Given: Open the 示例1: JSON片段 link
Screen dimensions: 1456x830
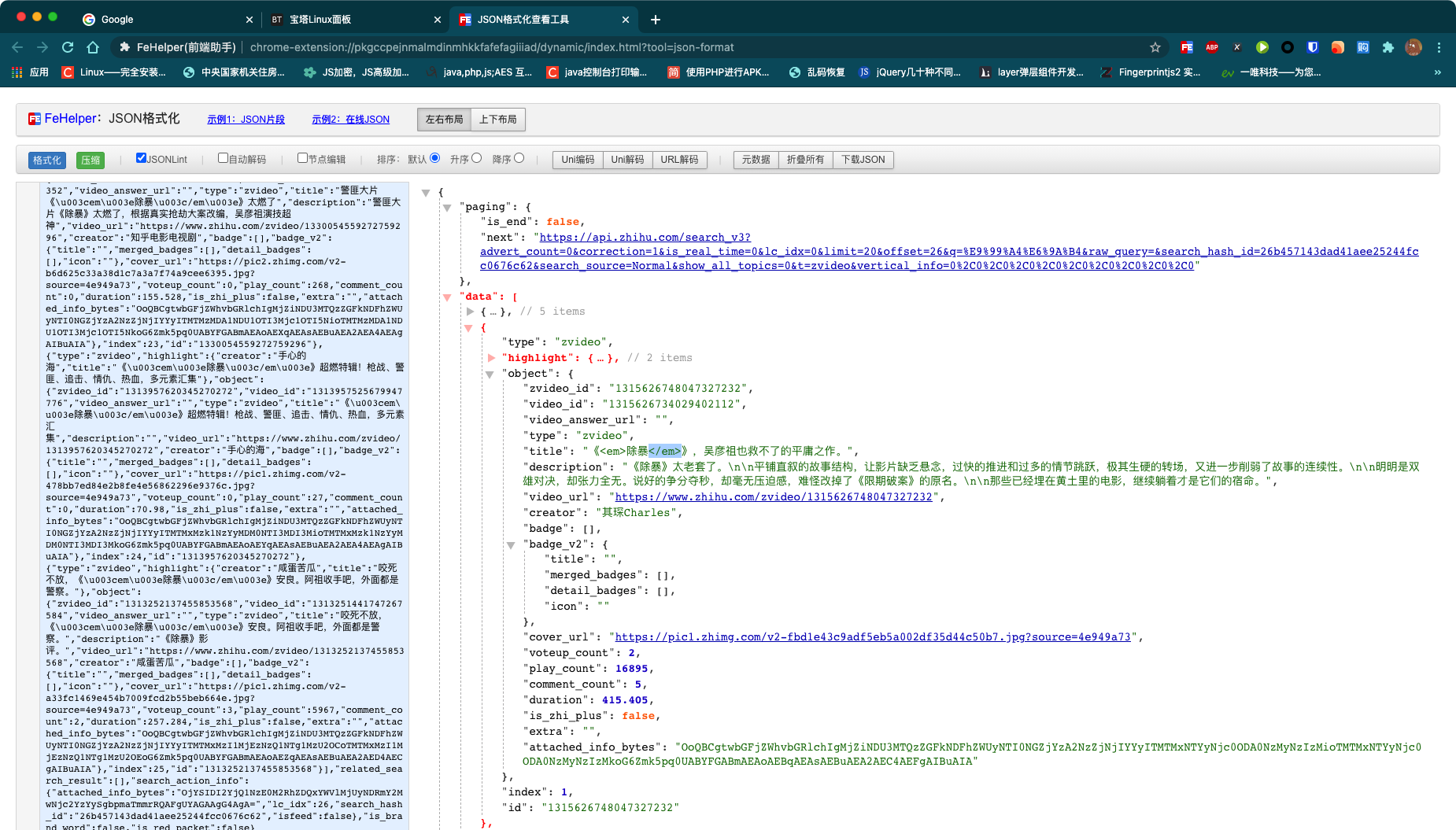Looking at the screenshot, I should click(x=246, y=120).
